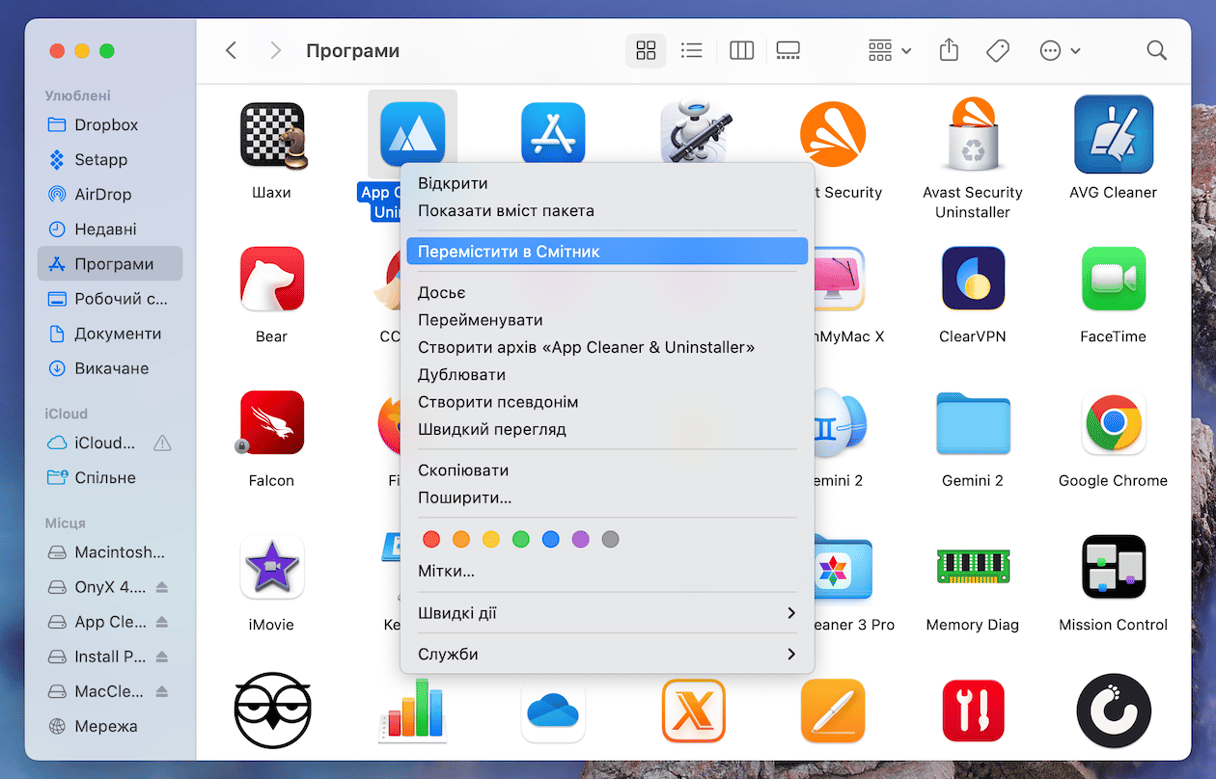The image size is (1216, 779).
Task: Open the OneDrive cloud icon
Action: tap(553, 711)
